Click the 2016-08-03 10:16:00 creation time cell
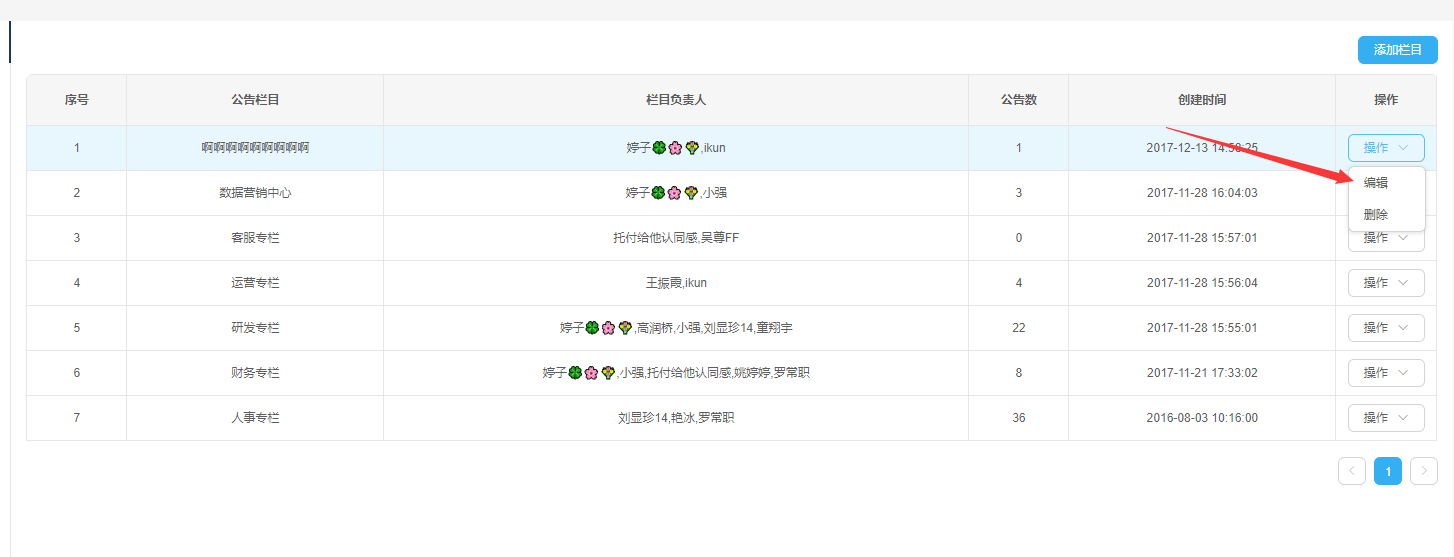The width and height of the screenshot is (1454, 557). point(1202,418)
